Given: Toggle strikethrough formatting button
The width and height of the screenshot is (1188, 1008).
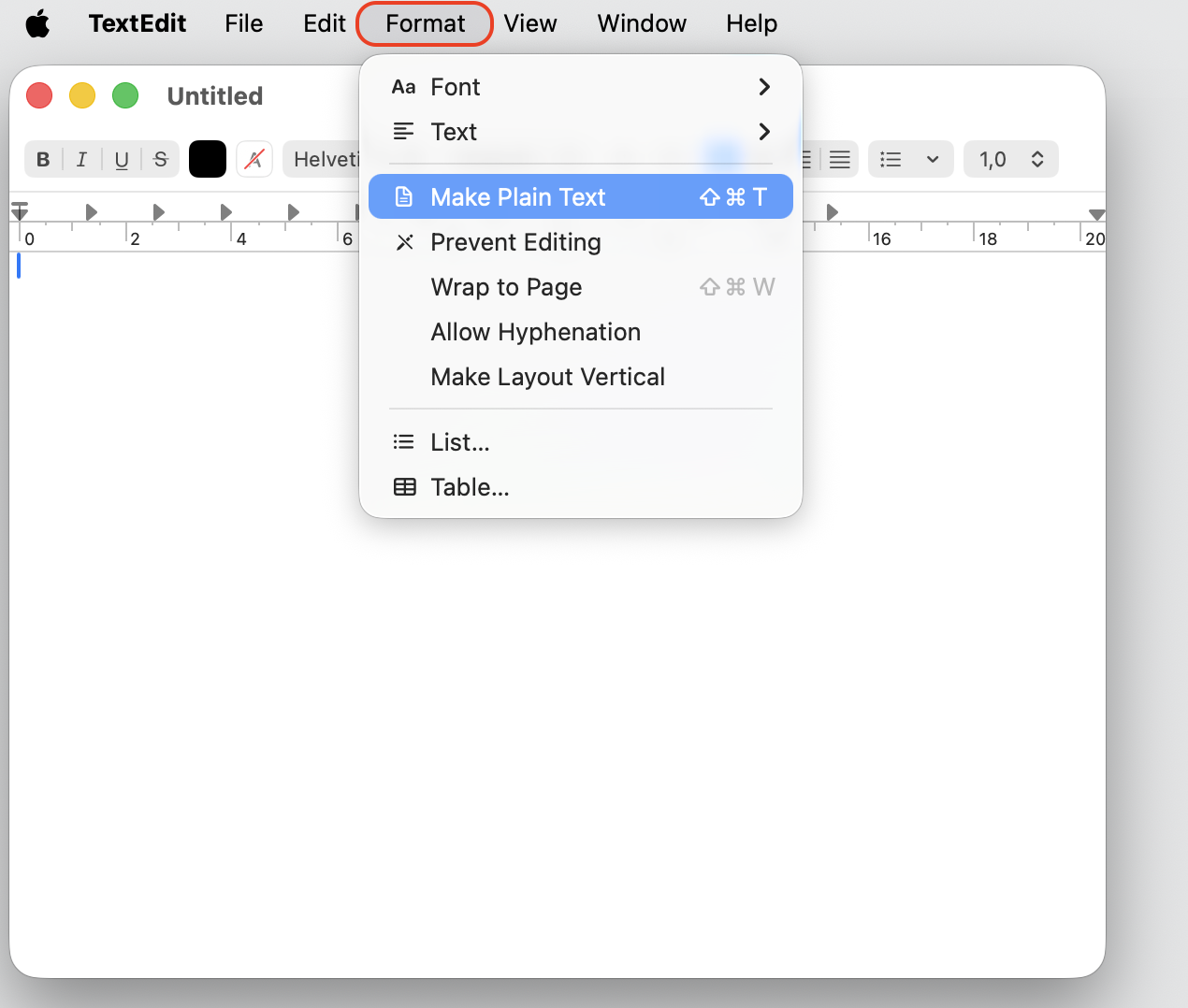Looking at the screenshot, I should coord(161,159).
